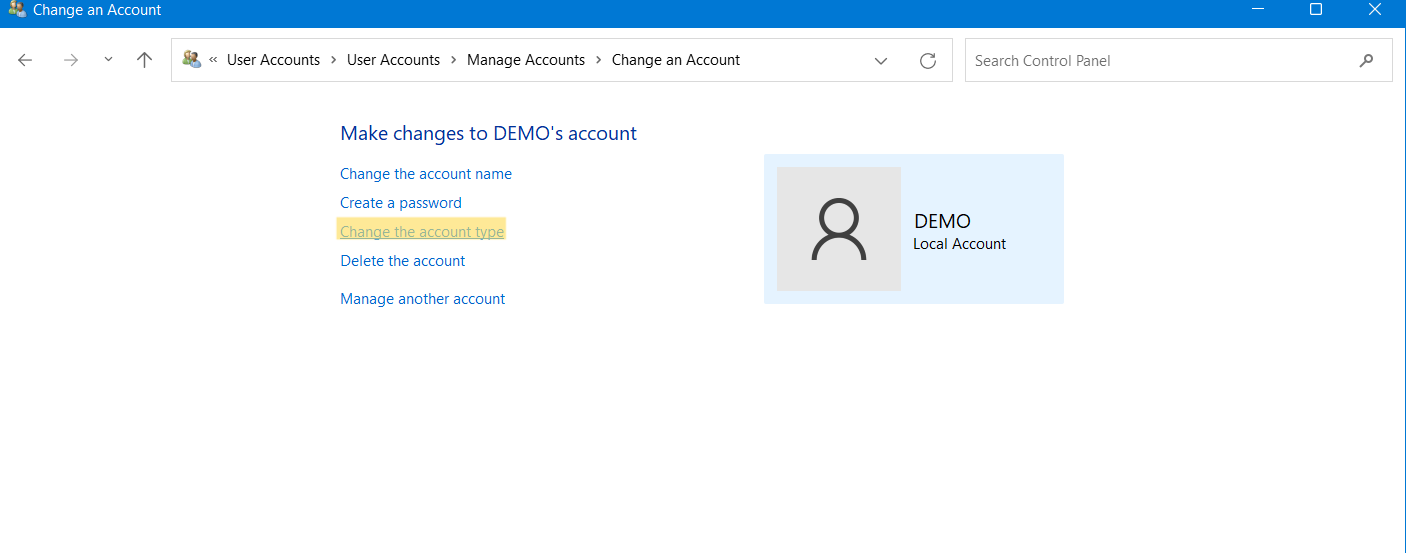Go to Manage another account
This screenshot has height=553, width=1406.
(422, 299)
